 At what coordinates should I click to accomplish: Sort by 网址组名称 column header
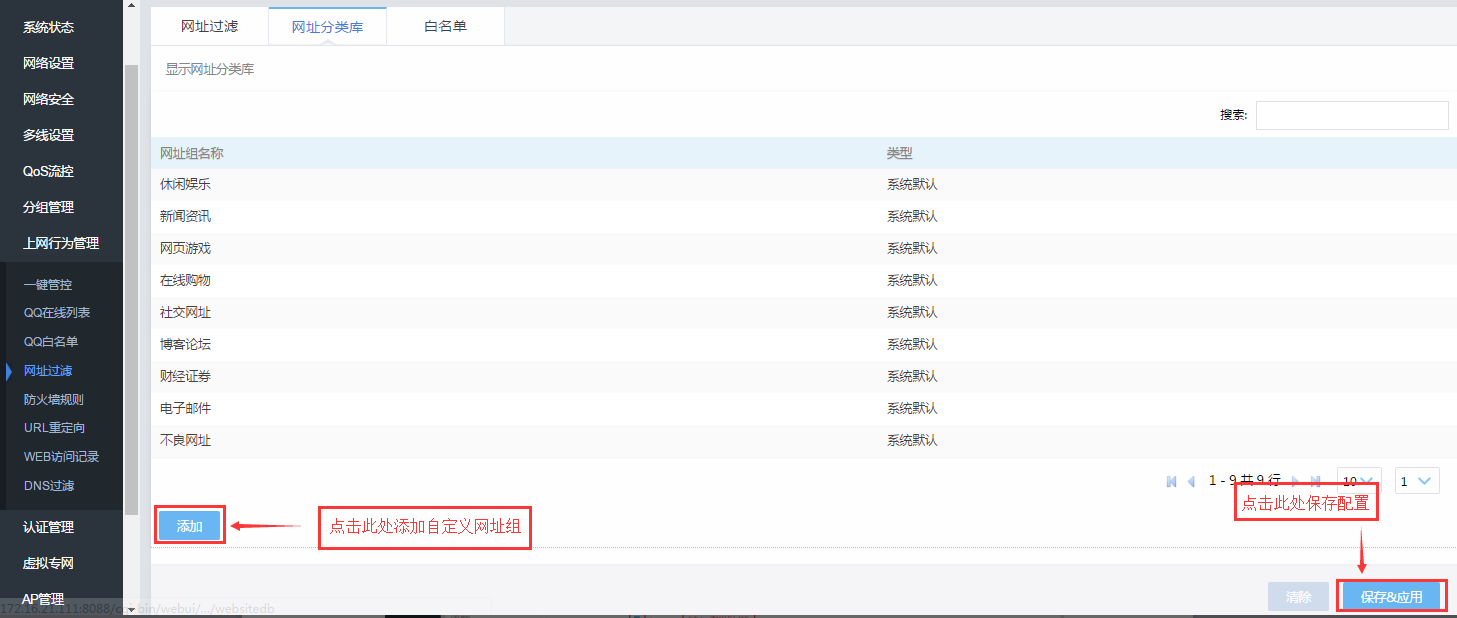(192, 154)
